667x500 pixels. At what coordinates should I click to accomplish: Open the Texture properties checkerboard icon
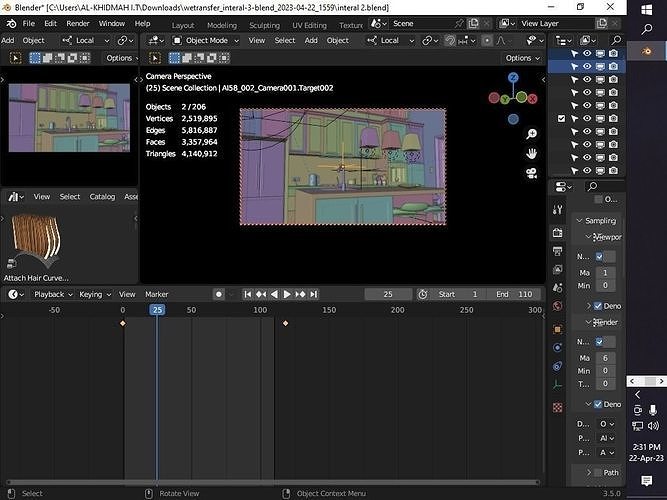[558, 409]
